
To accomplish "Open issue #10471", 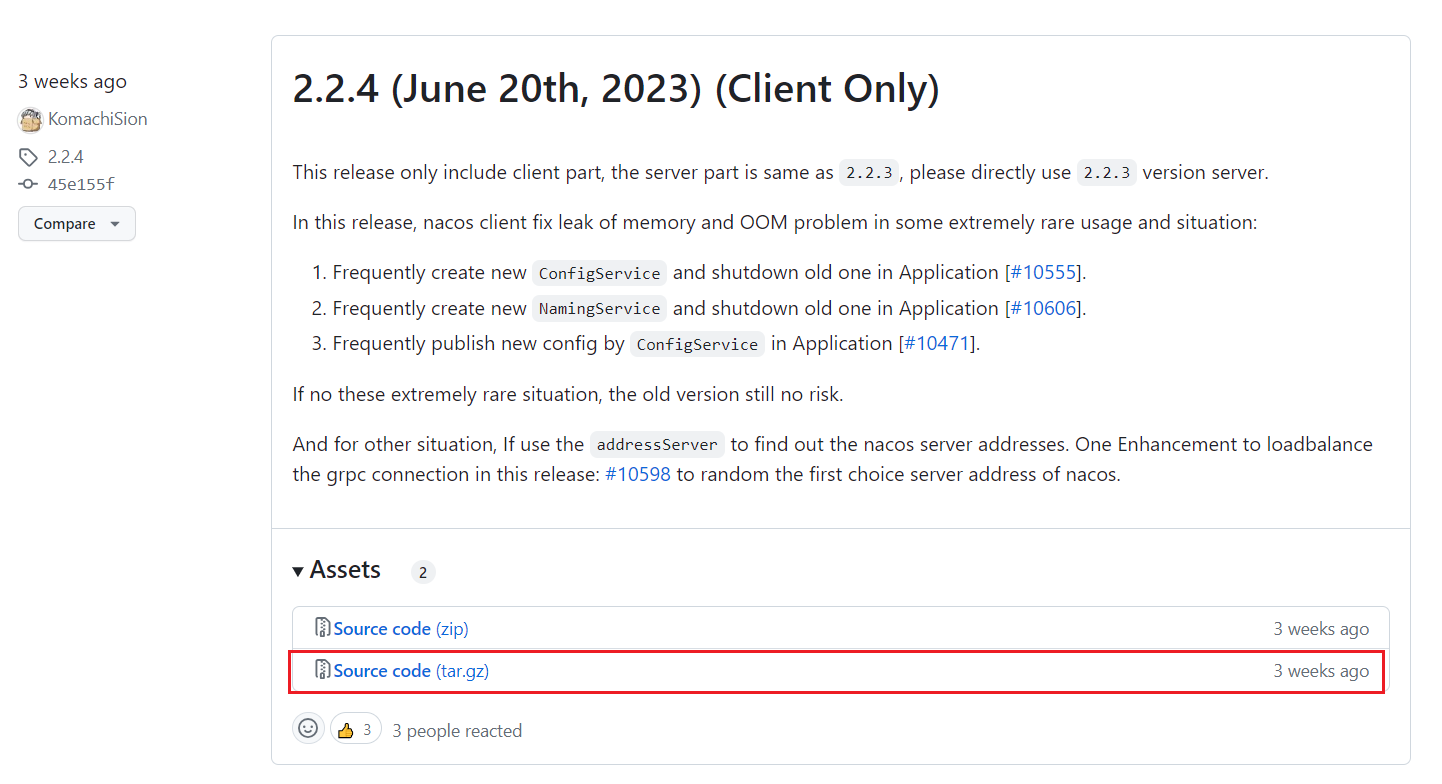I will pyautogui.click(x=939, y=343).
